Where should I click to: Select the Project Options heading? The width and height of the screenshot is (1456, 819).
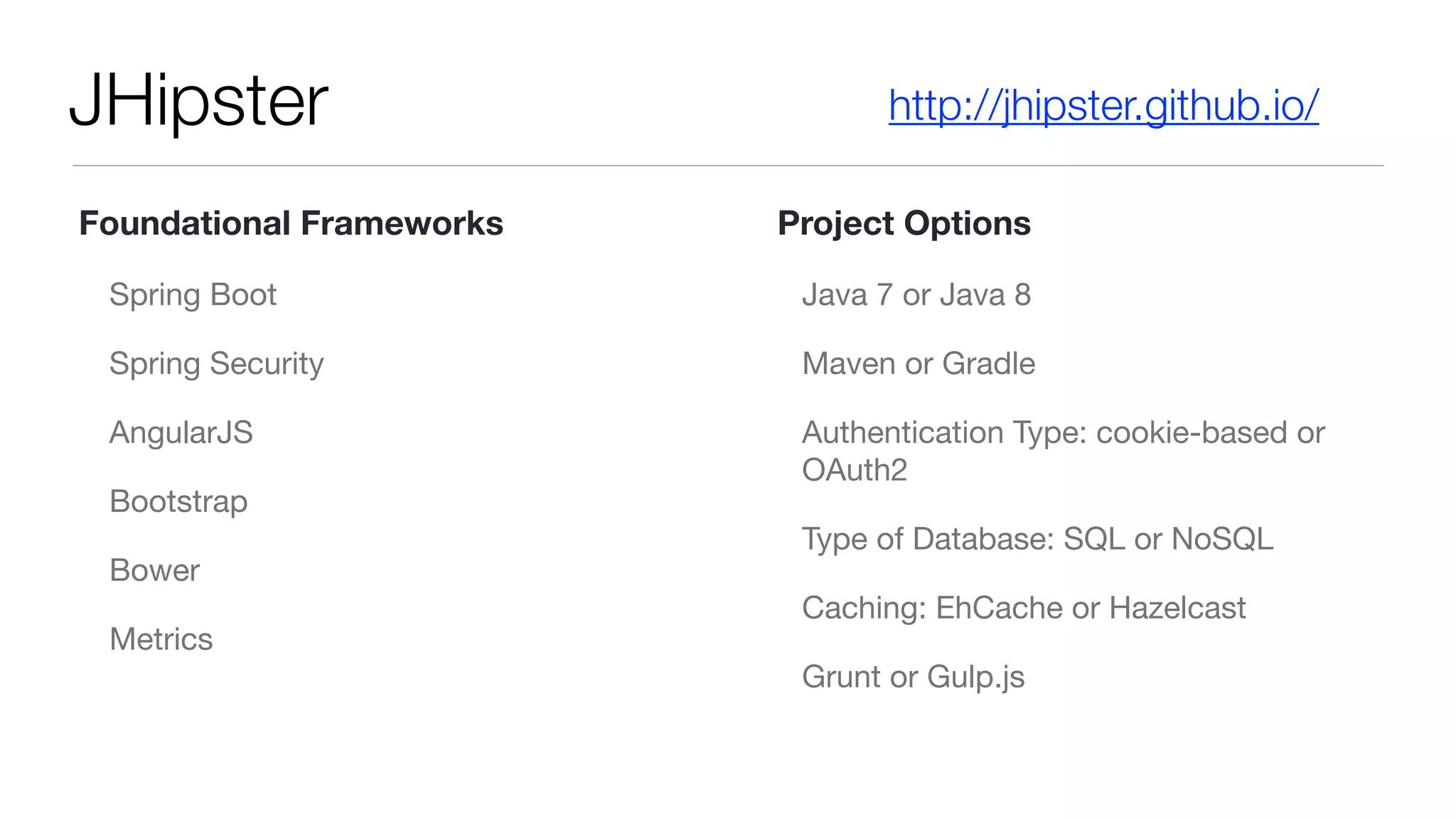904,223
